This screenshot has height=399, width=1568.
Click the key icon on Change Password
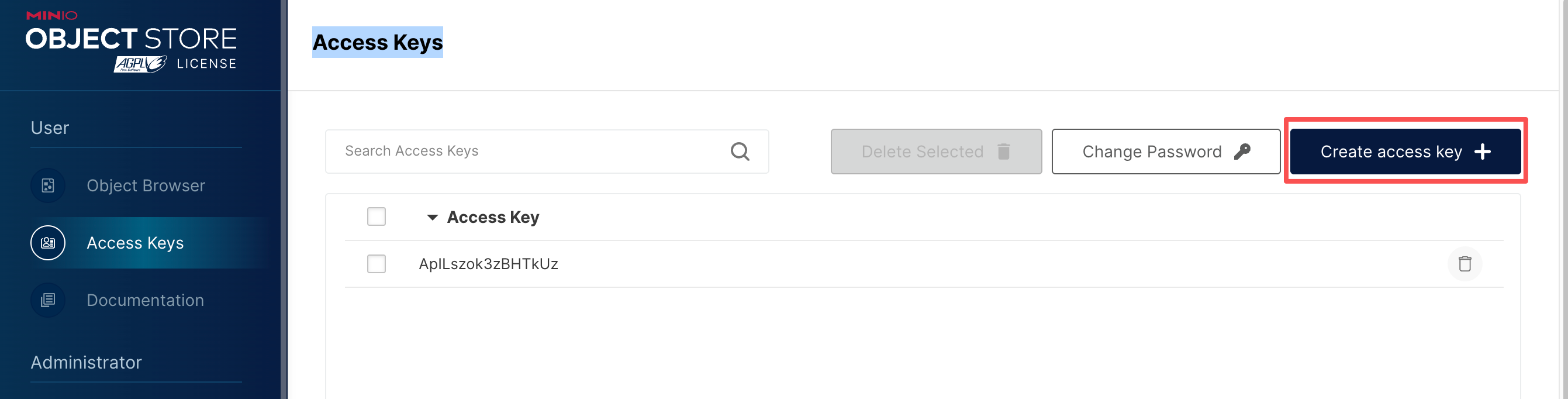[x=1242, y=151]
